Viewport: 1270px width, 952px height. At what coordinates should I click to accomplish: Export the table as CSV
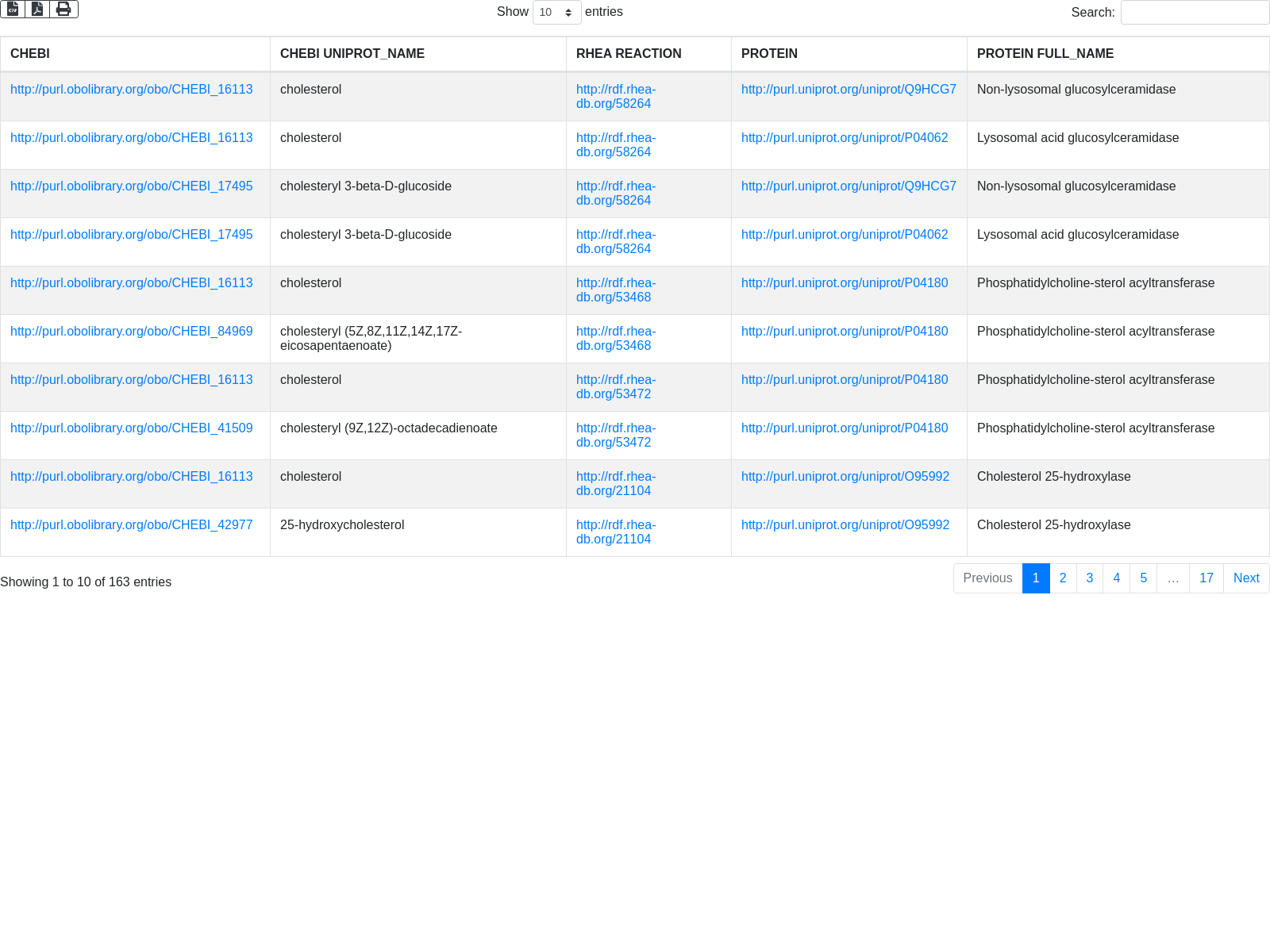[13, 9]
